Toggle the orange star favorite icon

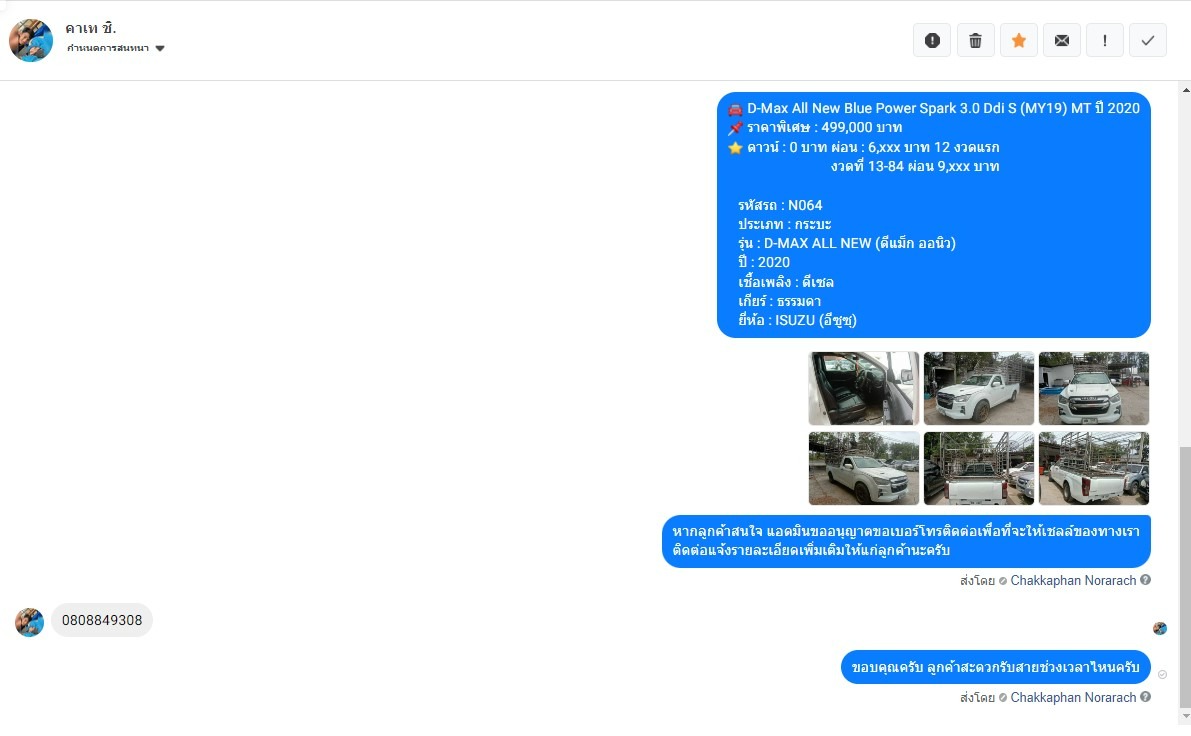click(x=1019, y=40)
